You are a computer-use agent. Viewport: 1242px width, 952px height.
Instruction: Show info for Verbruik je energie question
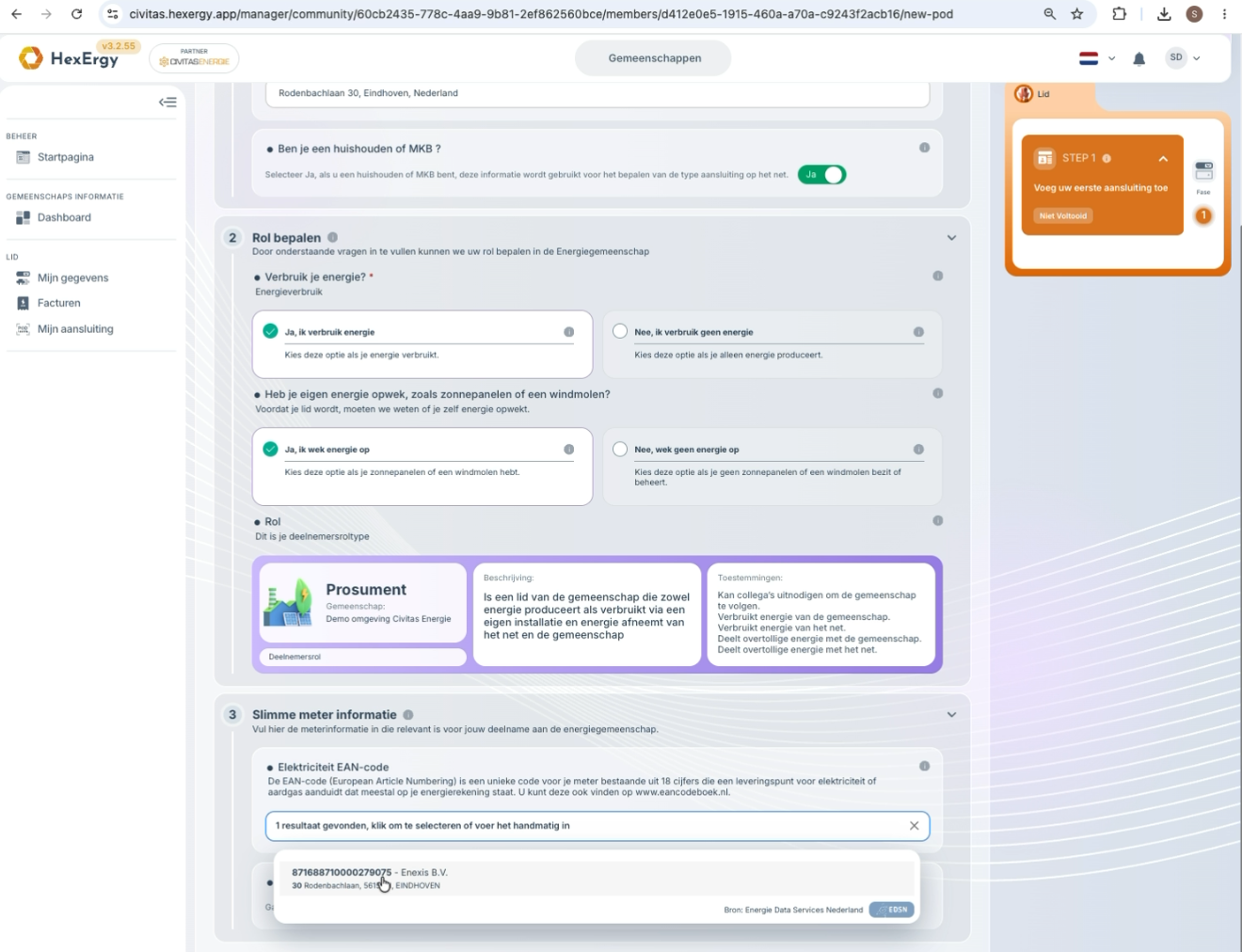pos(937,276)
